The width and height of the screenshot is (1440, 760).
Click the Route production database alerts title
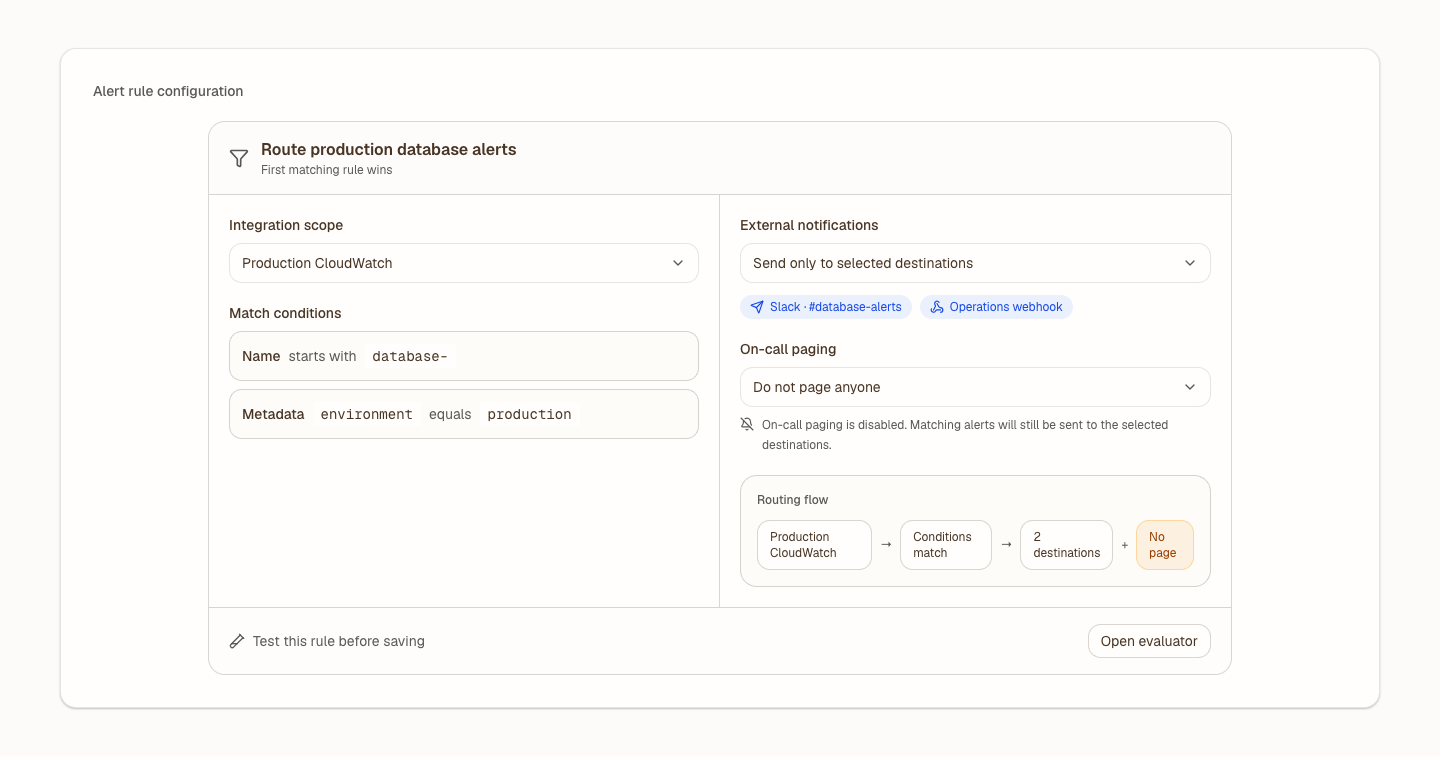click(x=389, y=149)
